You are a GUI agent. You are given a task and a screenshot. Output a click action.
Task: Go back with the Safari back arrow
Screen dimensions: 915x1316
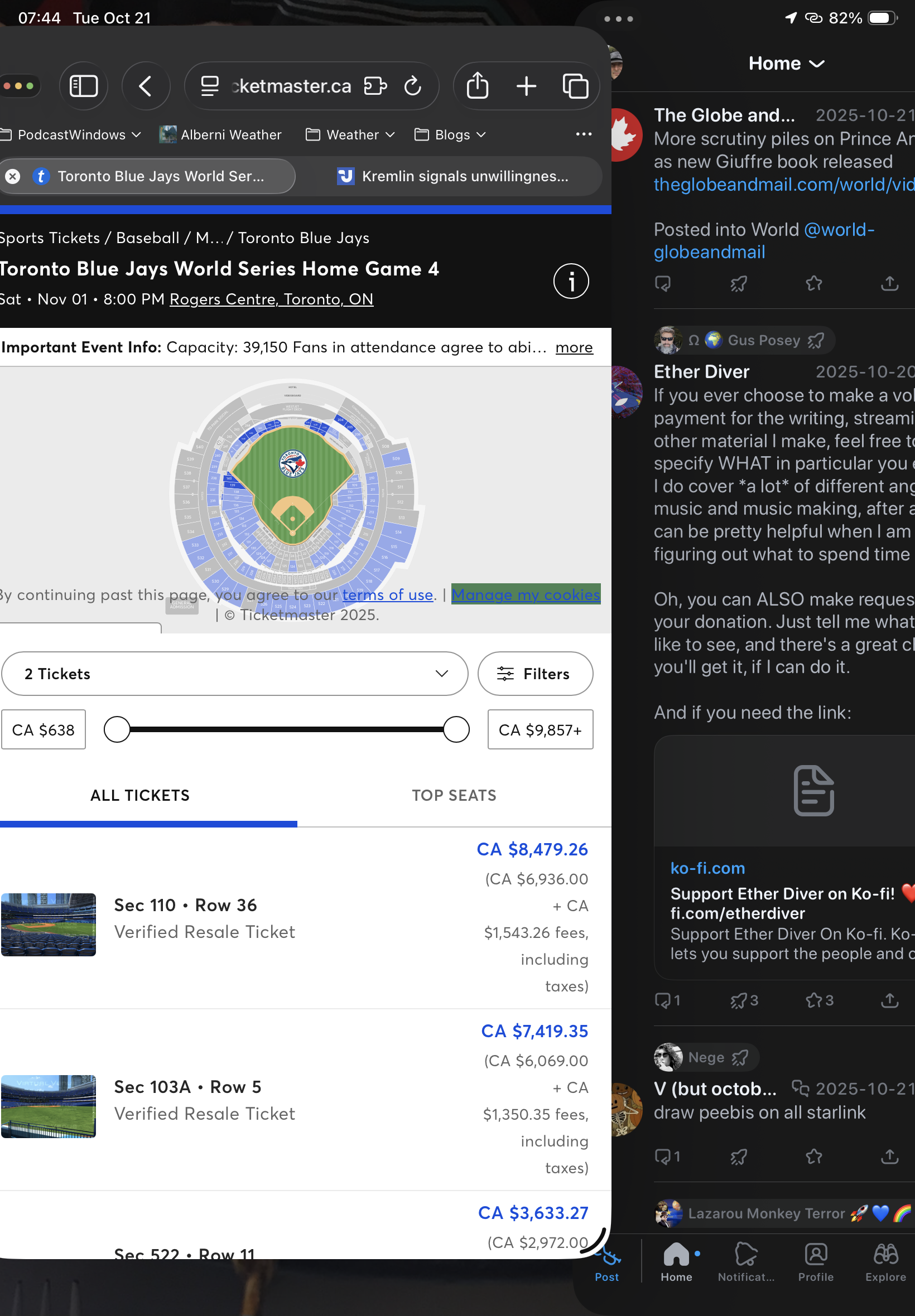coord(146,86)
